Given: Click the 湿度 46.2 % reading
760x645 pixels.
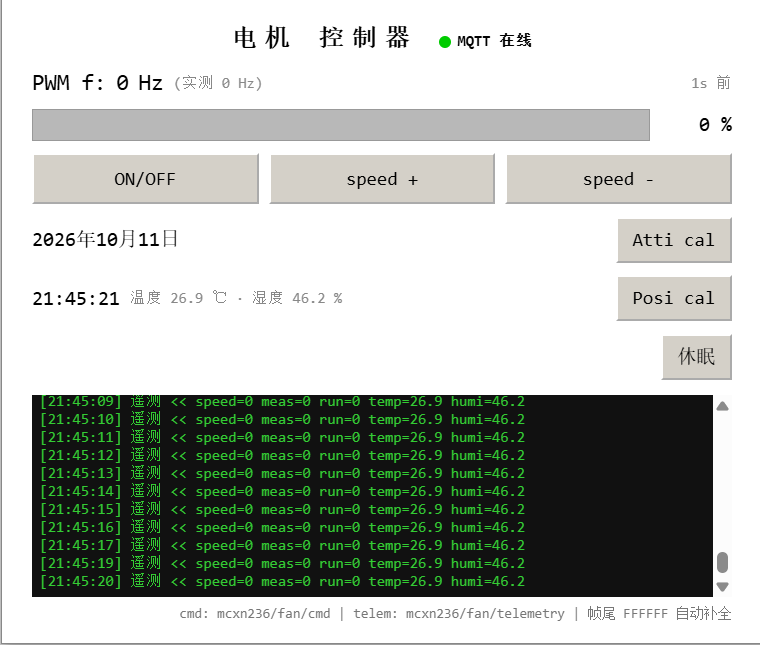Looking at the screenshot, I should click(297, 298).
